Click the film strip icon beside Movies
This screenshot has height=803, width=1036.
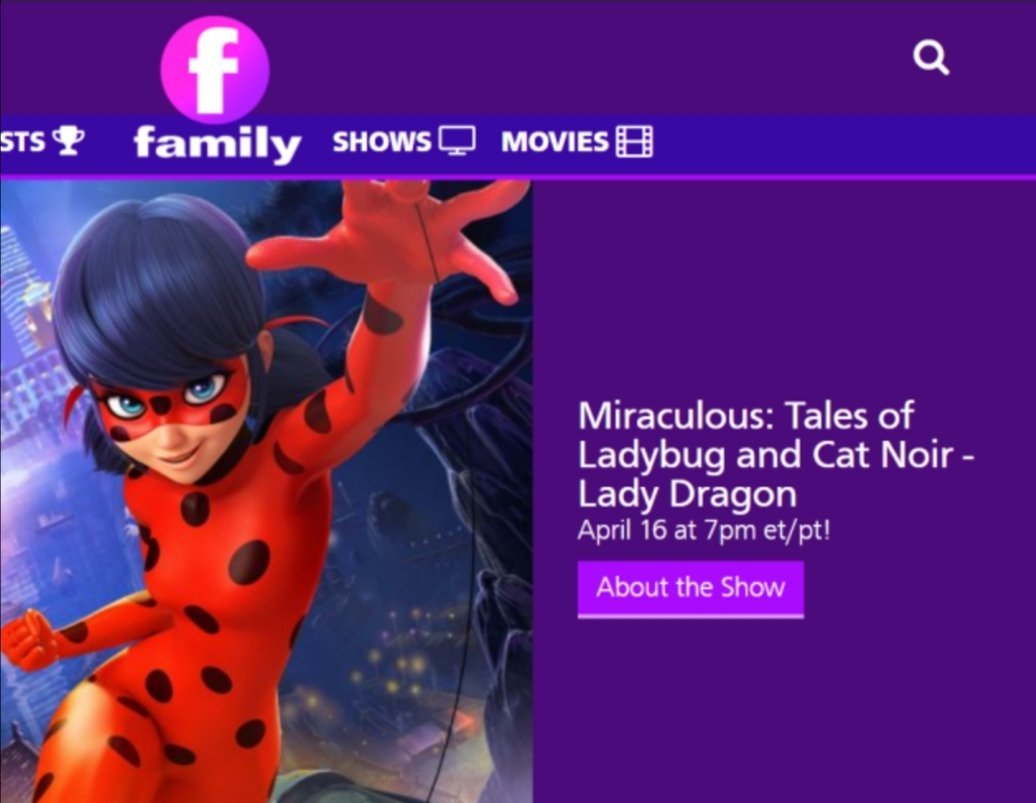pyautogui.click(x=634, y=141)
